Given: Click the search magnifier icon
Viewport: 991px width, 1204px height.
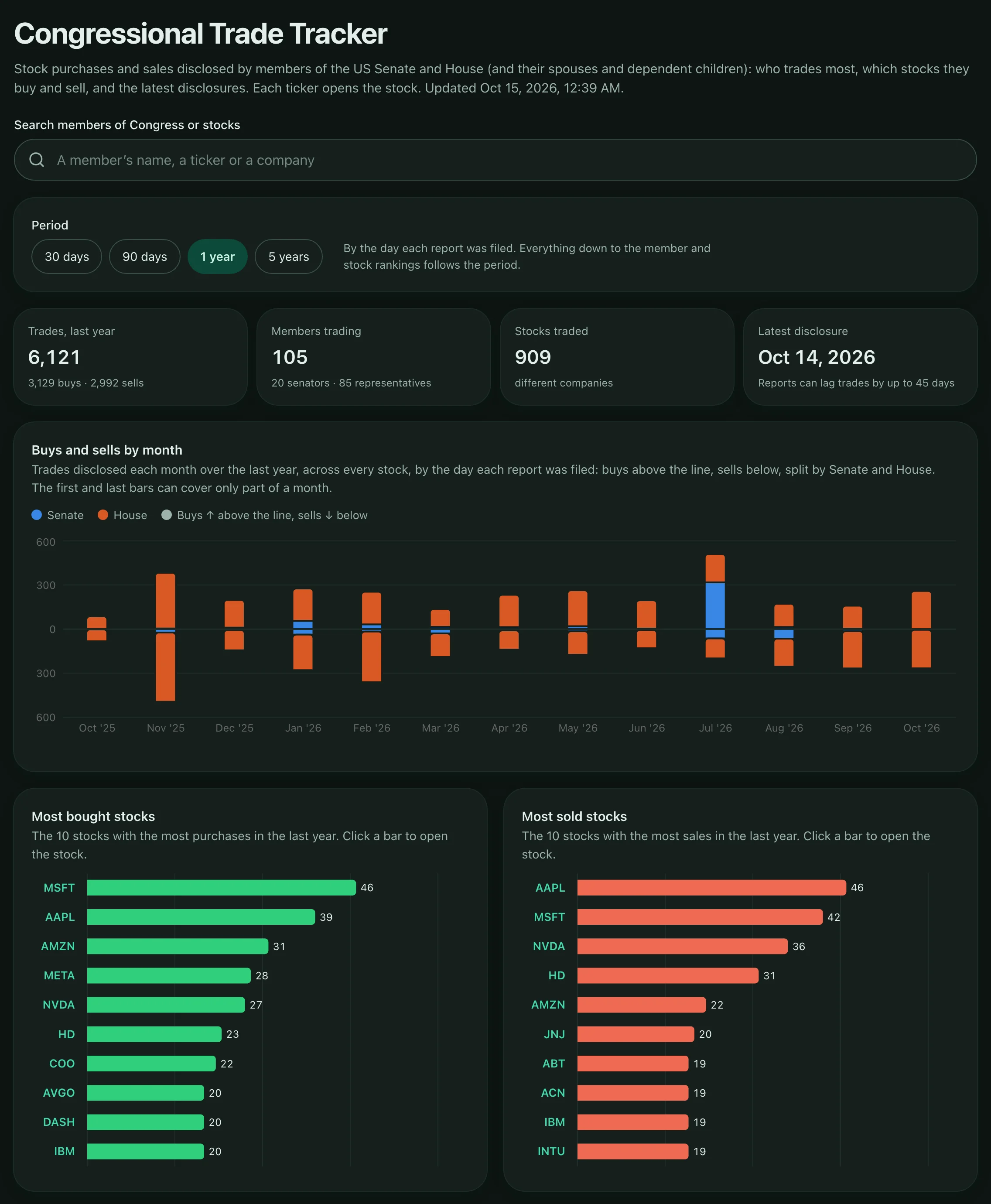Looking at the screenshot, I should point(37,160).
